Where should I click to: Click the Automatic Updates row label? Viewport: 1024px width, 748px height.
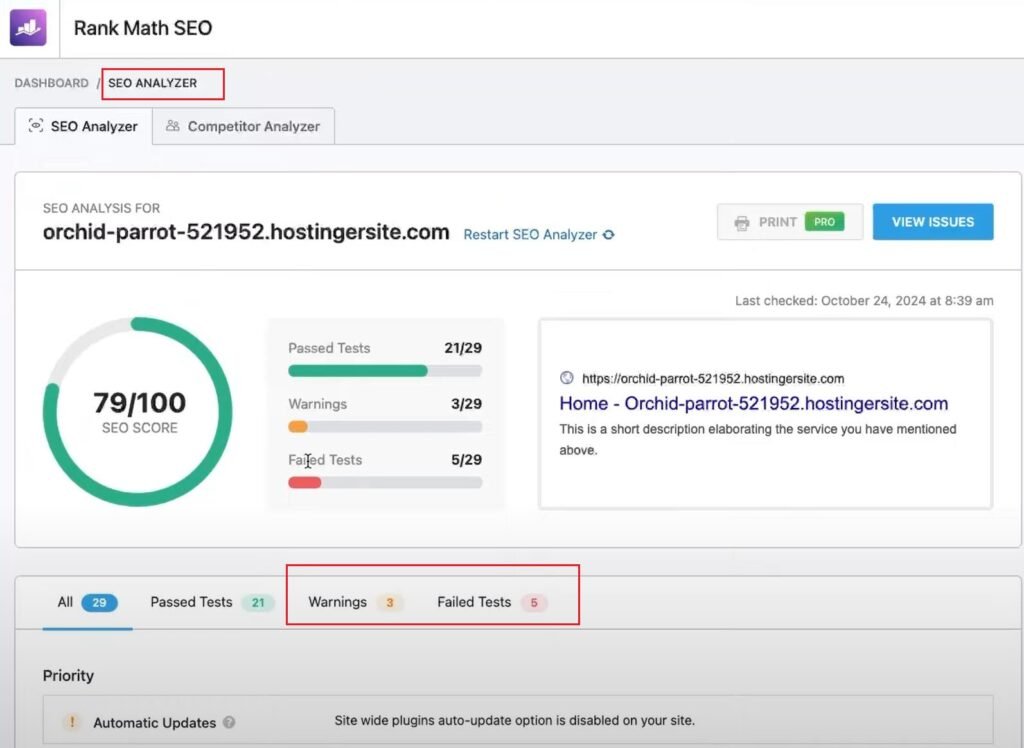click(x=154, y=723)
